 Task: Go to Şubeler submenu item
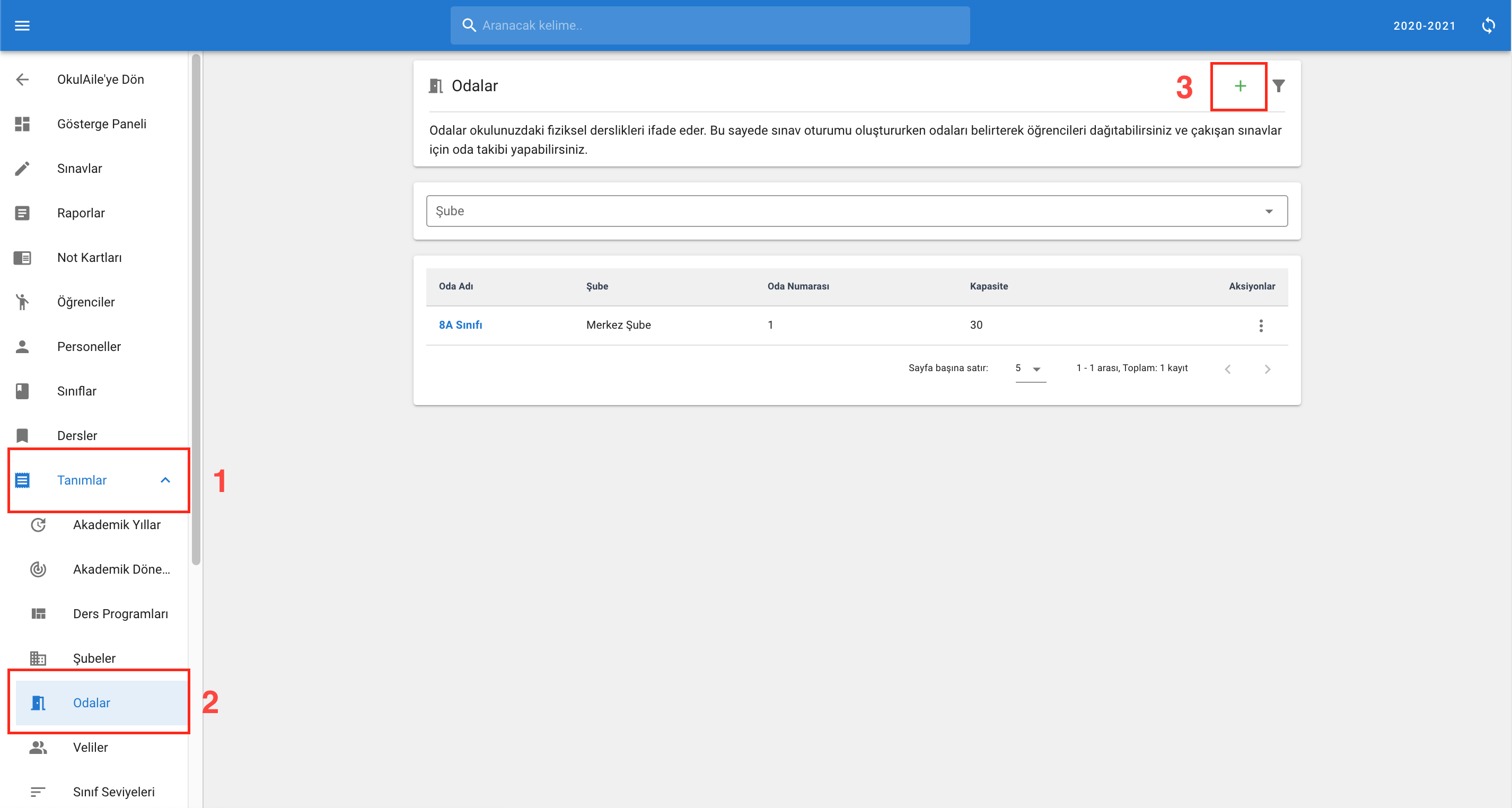tap(94, 658)
